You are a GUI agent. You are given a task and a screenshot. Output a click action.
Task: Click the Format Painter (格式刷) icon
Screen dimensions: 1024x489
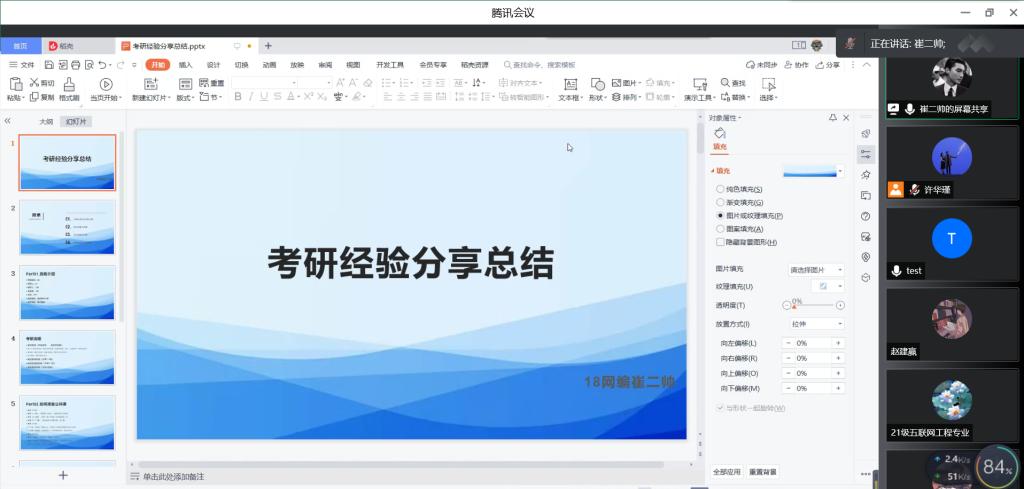pyautogui.click(x=69, y=85)
